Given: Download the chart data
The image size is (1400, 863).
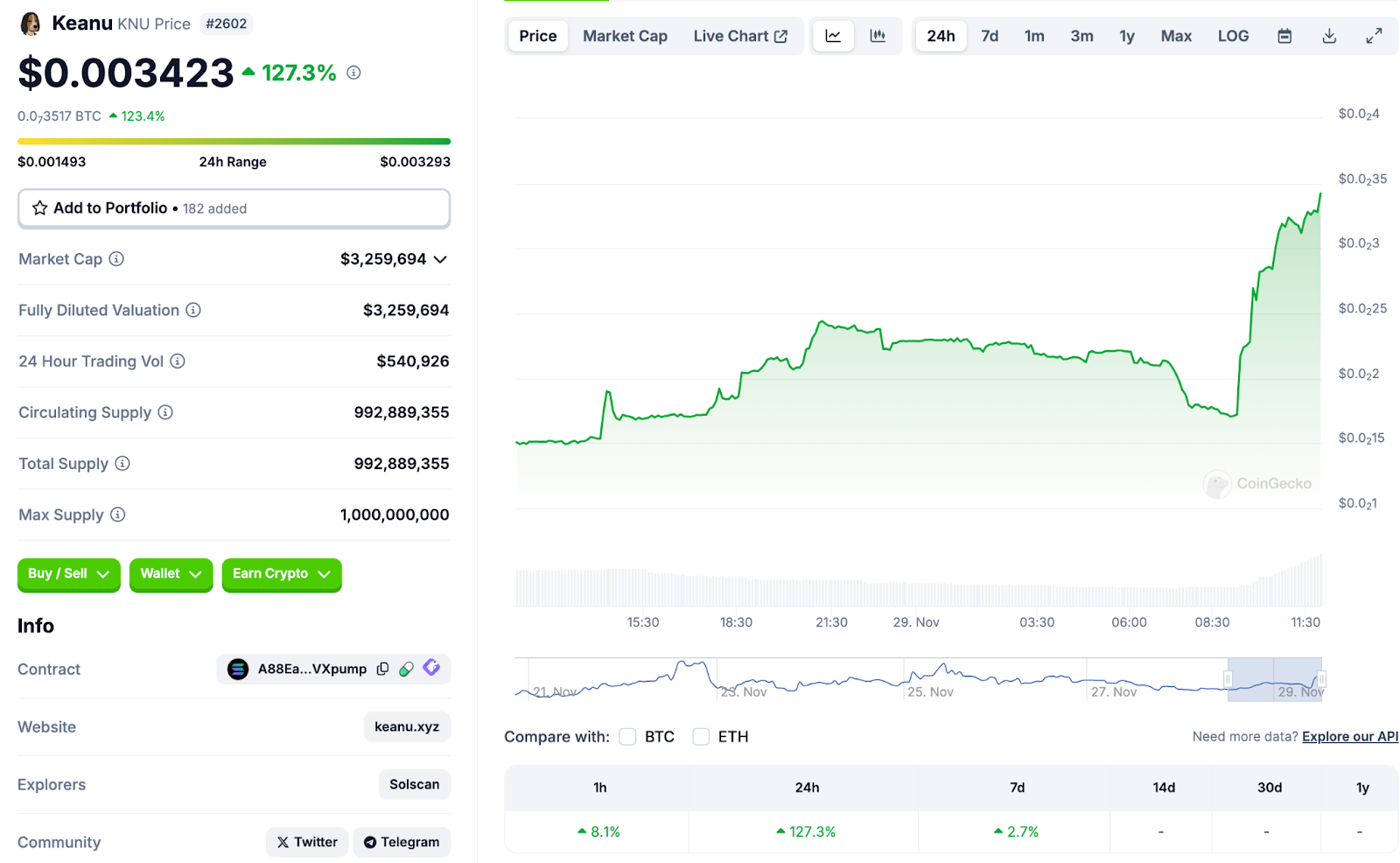Looking at the screenshot, I should (1329, 36).
